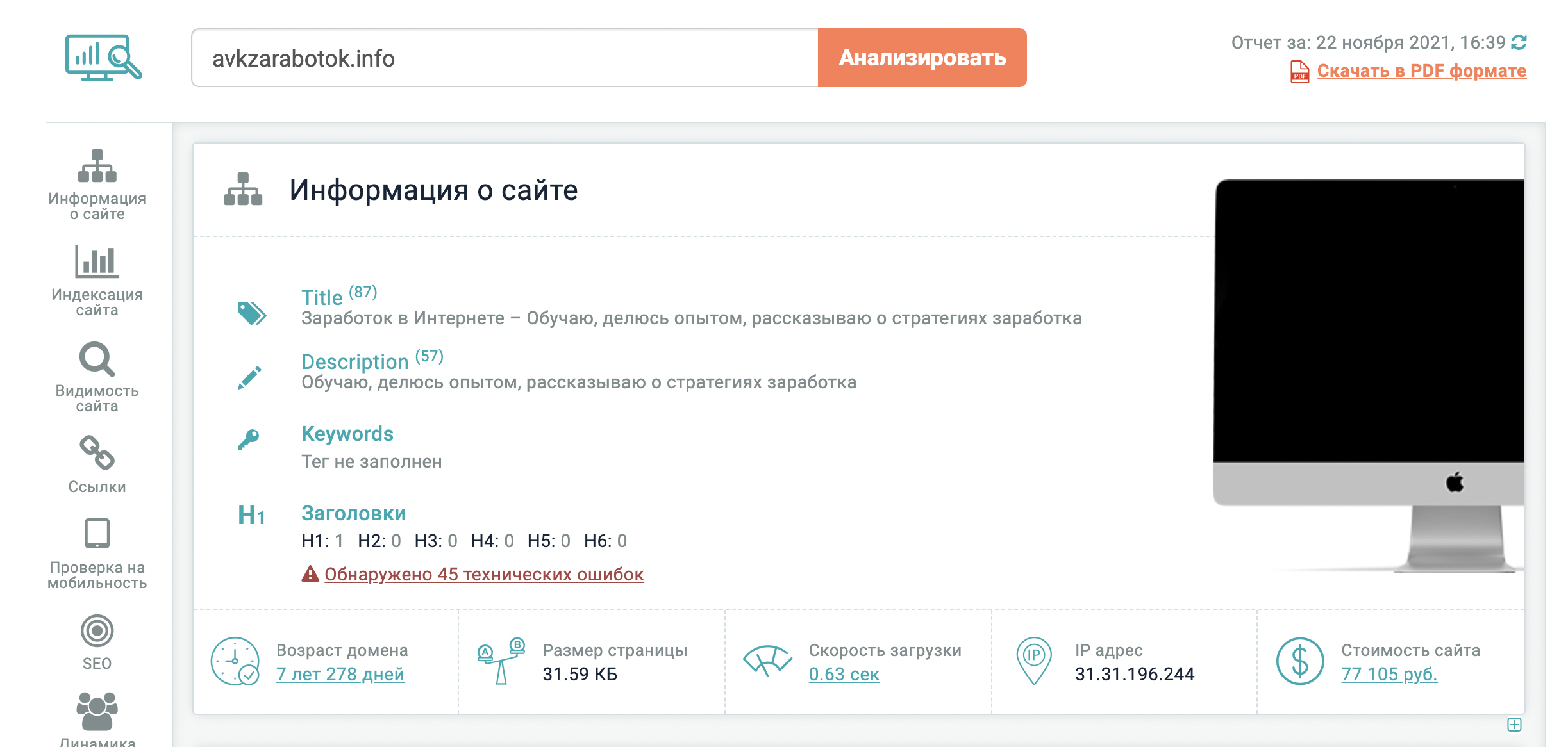Click the domain age 7 лет 278 дней link

340,674
